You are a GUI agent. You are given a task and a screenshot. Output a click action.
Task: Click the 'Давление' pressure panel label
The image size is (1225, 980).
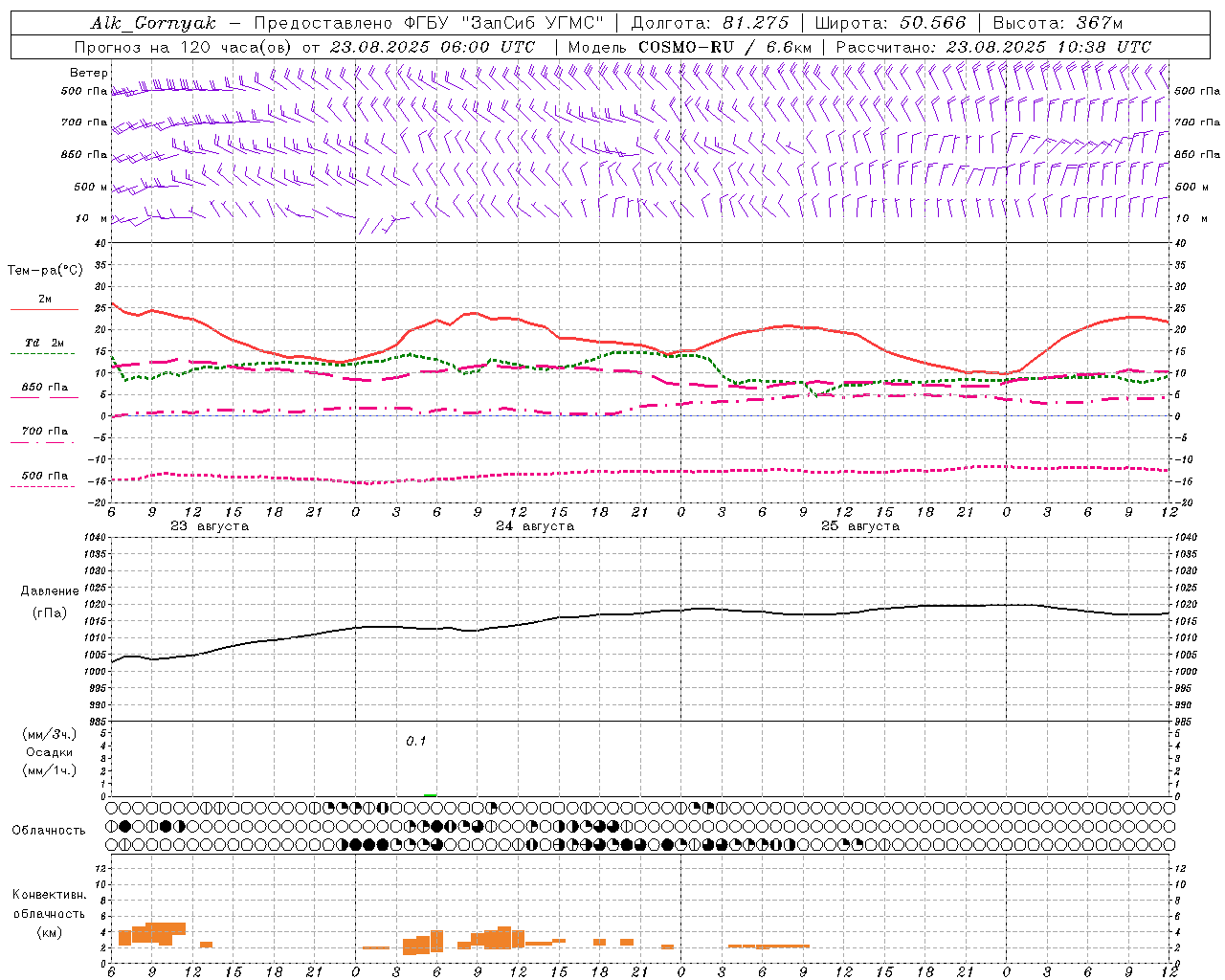click(50, 591)
